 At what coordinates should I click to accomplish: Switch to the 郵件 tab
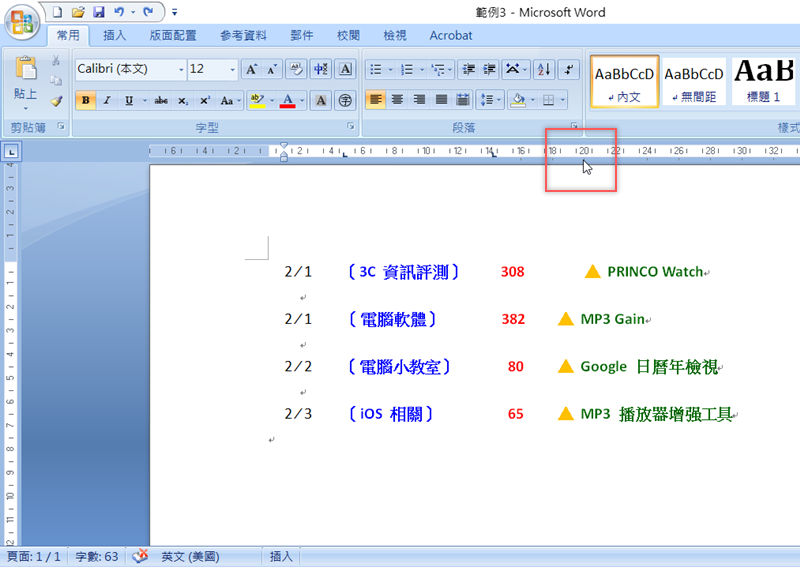coord(302,35)
